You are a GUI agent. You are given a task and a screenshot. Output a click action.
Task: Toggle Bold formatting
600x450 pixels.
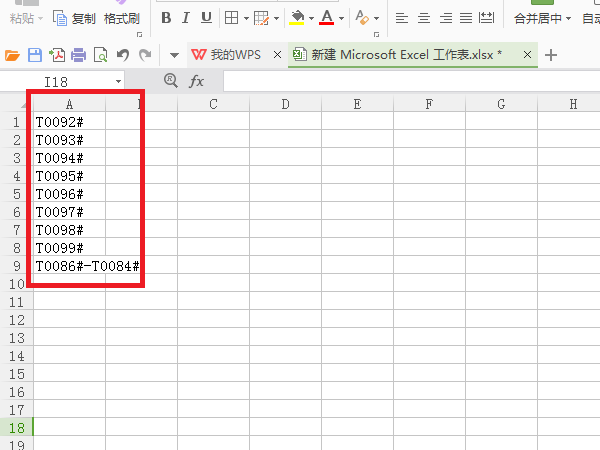(x=166, y=18)
